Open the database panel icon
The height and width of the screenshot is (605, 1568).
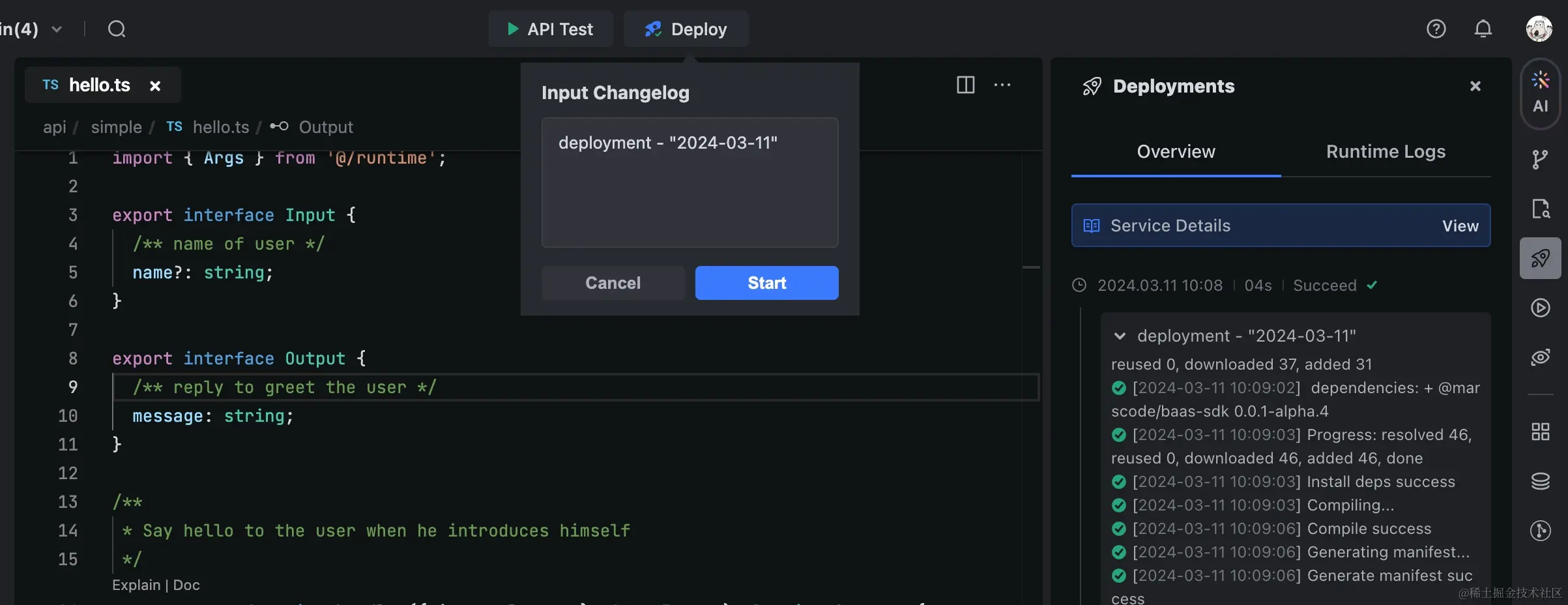tap(1540, 481)
